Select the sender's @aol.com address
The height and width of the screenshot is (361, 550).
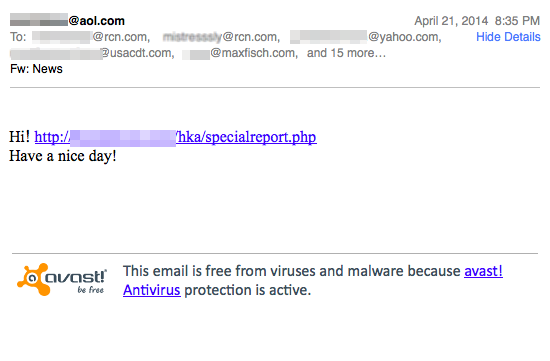tap(67, 21)
